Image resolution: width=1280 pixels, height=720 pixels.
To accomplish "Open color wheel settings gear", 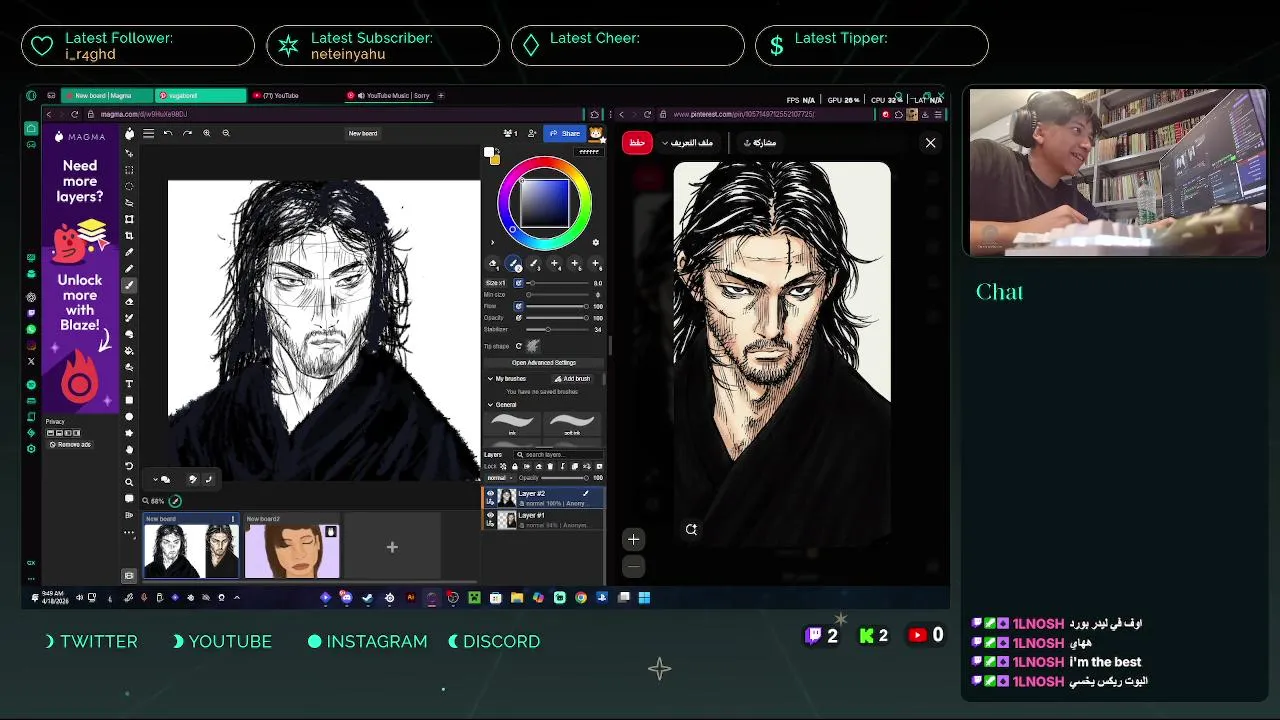I will coord(596,242).
